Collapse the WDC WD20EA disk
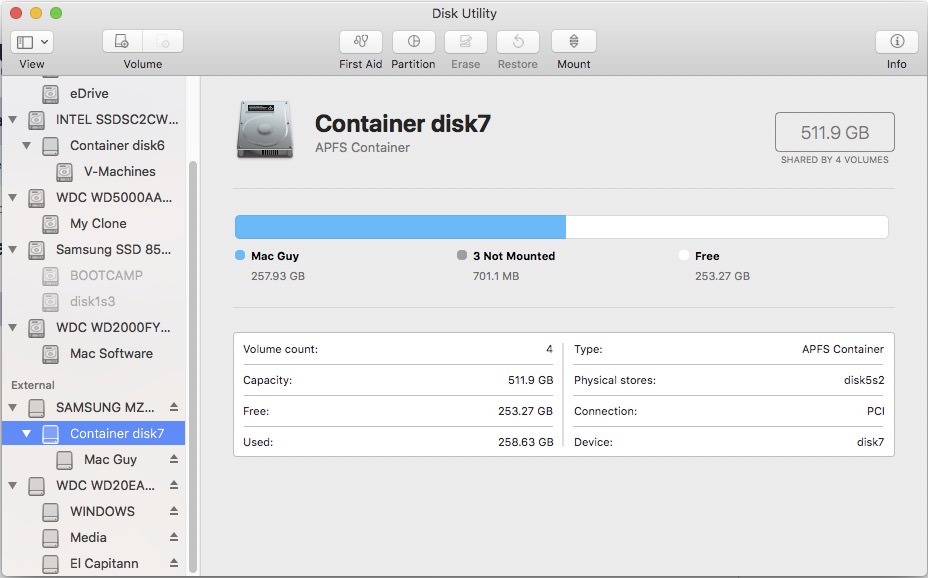The height and width of the screenshot is (578, 928). point(12,486)
